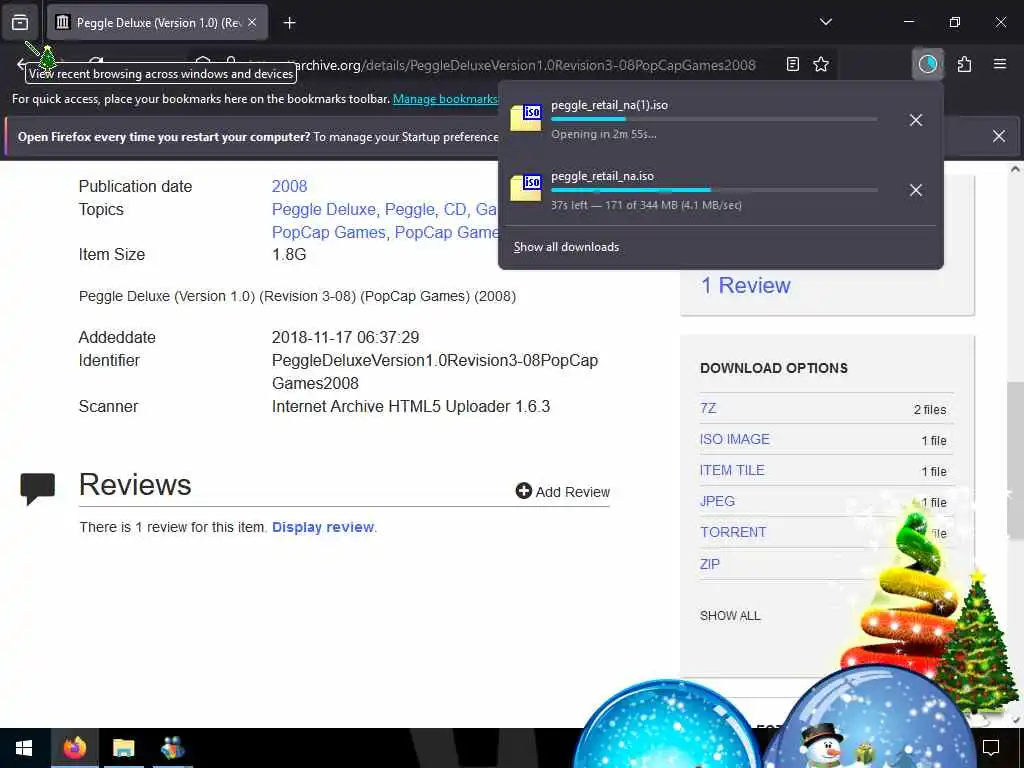The width and height of the screenshot is (1024, 768).
Task: Select the 7Z download option
Action: (x=708, y=408)
